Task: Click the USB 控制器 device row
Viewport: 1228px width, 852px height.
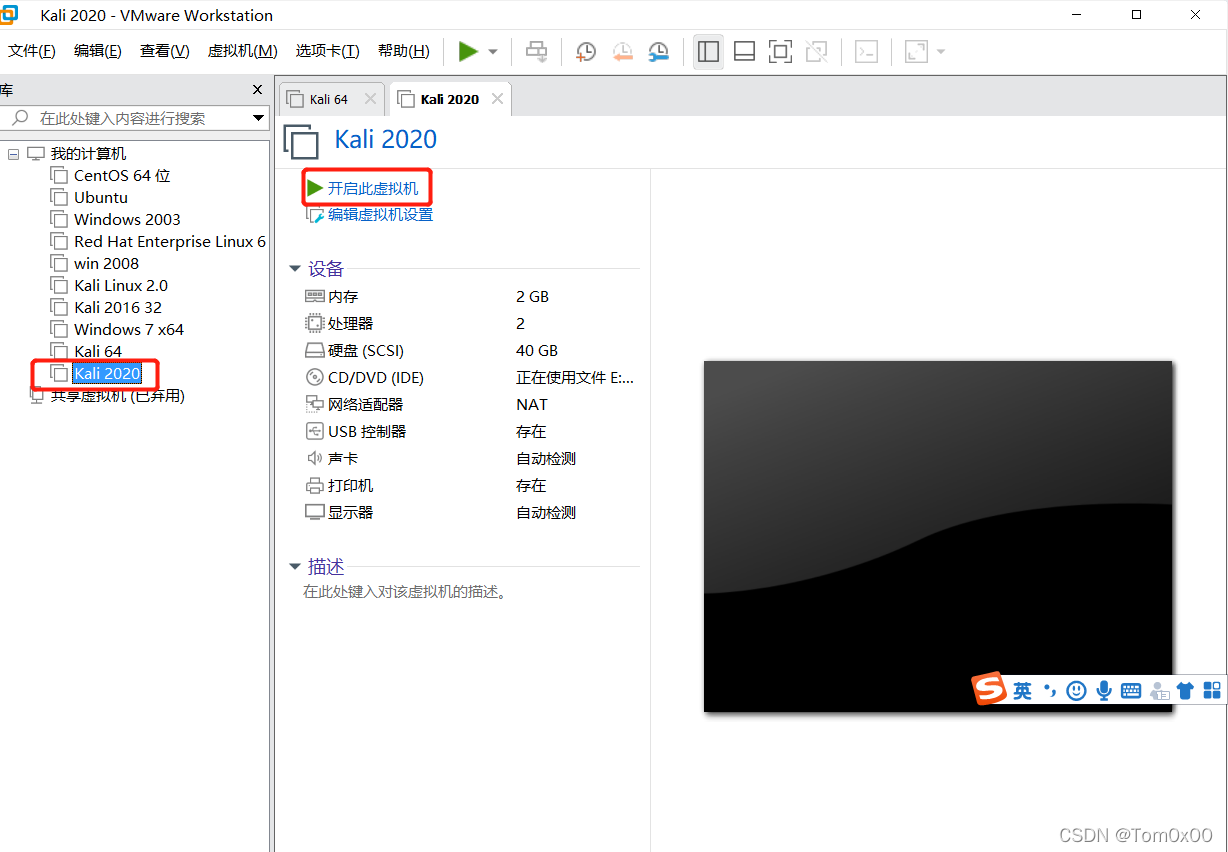Action: (x=470, y=431)
